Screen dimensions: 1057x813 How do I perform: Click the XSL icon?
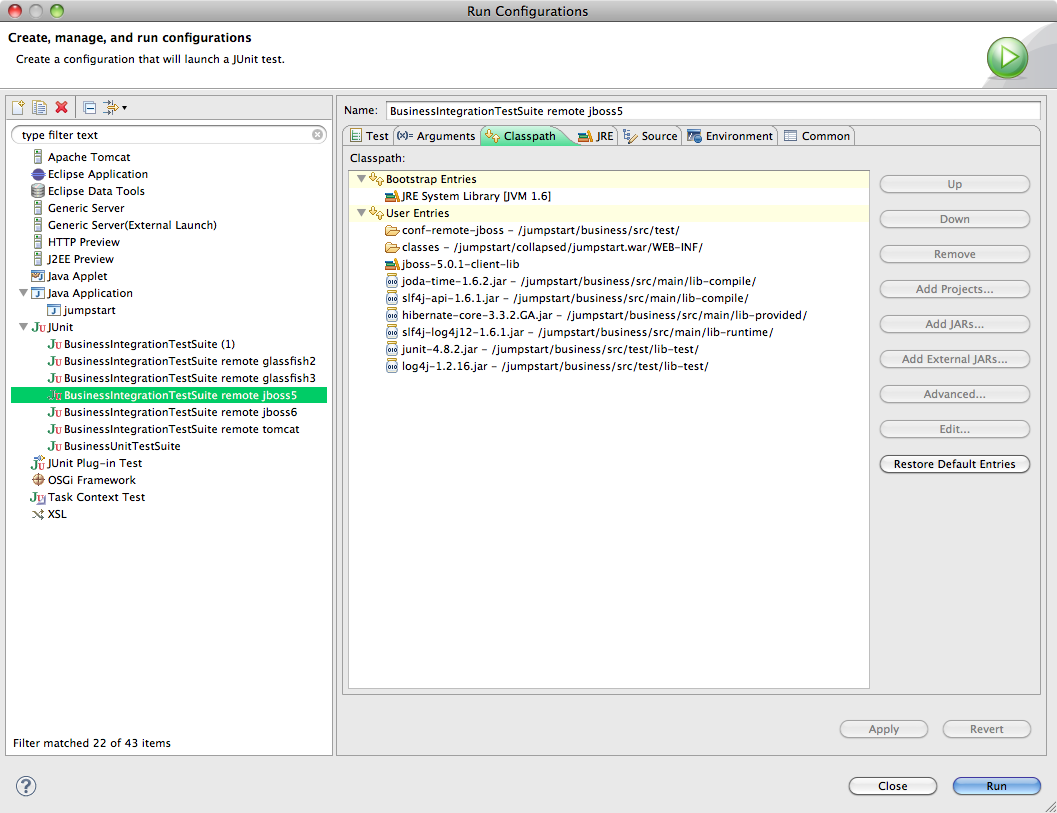click(x=38, y=514)
